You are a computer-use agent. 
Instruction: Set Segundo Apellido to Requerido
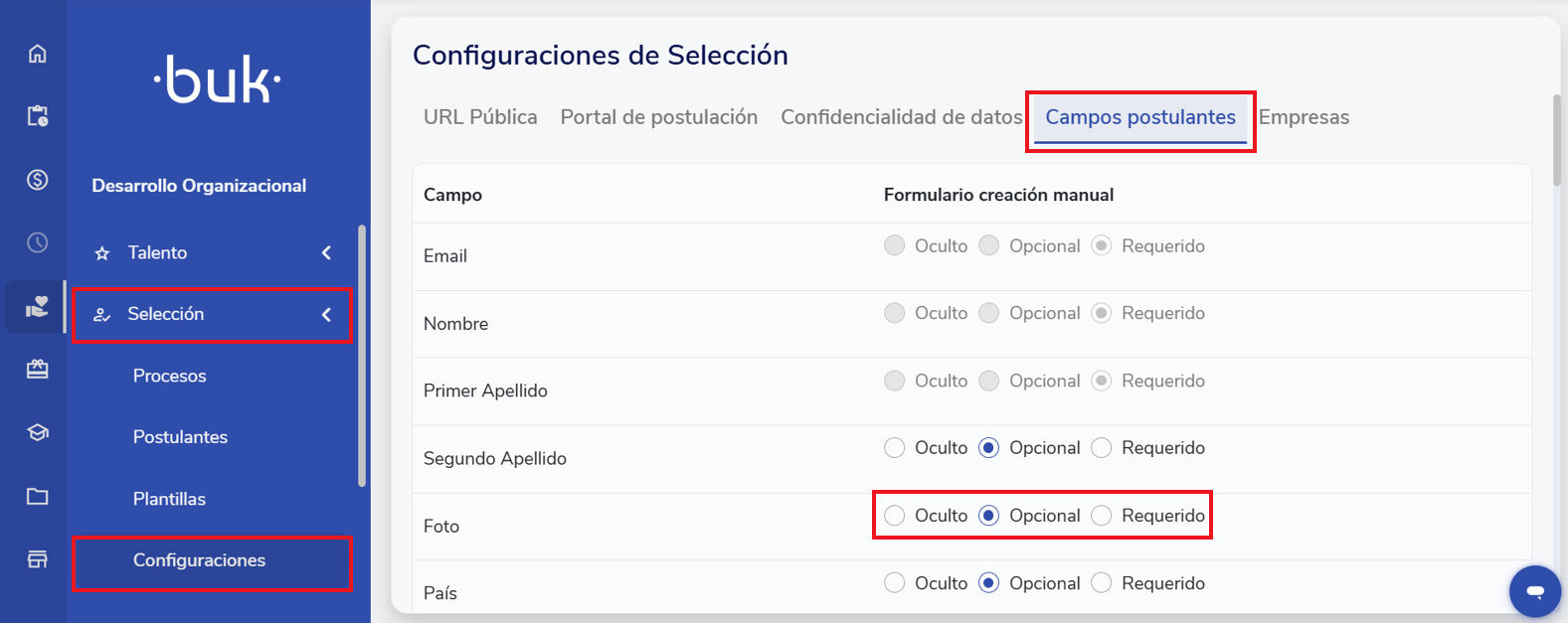point(1102,448)
